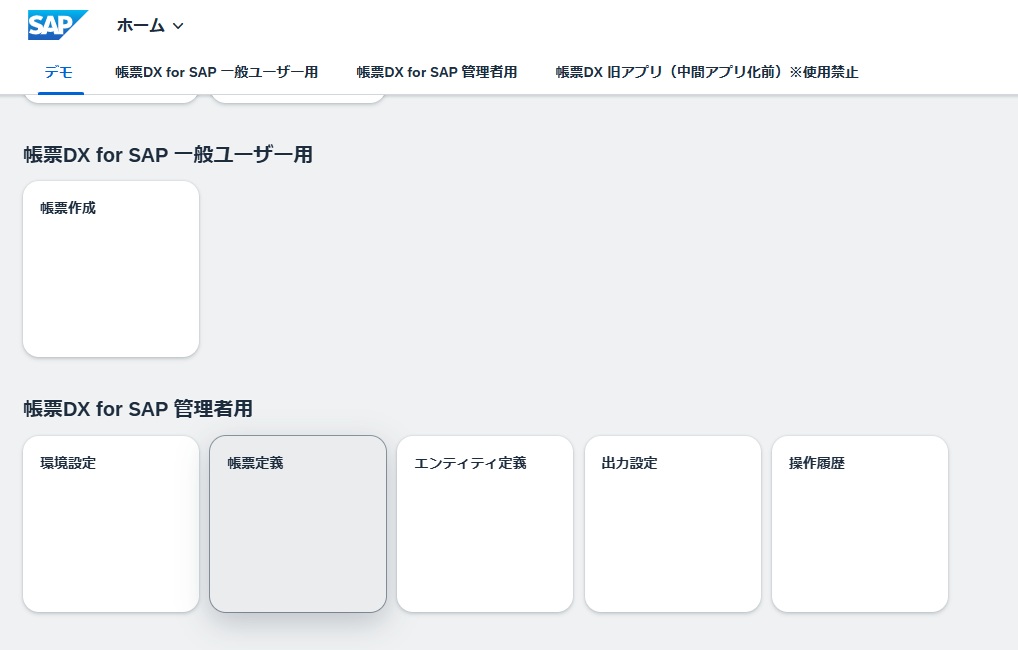This screenshot has height=650, width=1018.
Task: Click the second partially visible tile at top
Action: (x=298, y=98)
